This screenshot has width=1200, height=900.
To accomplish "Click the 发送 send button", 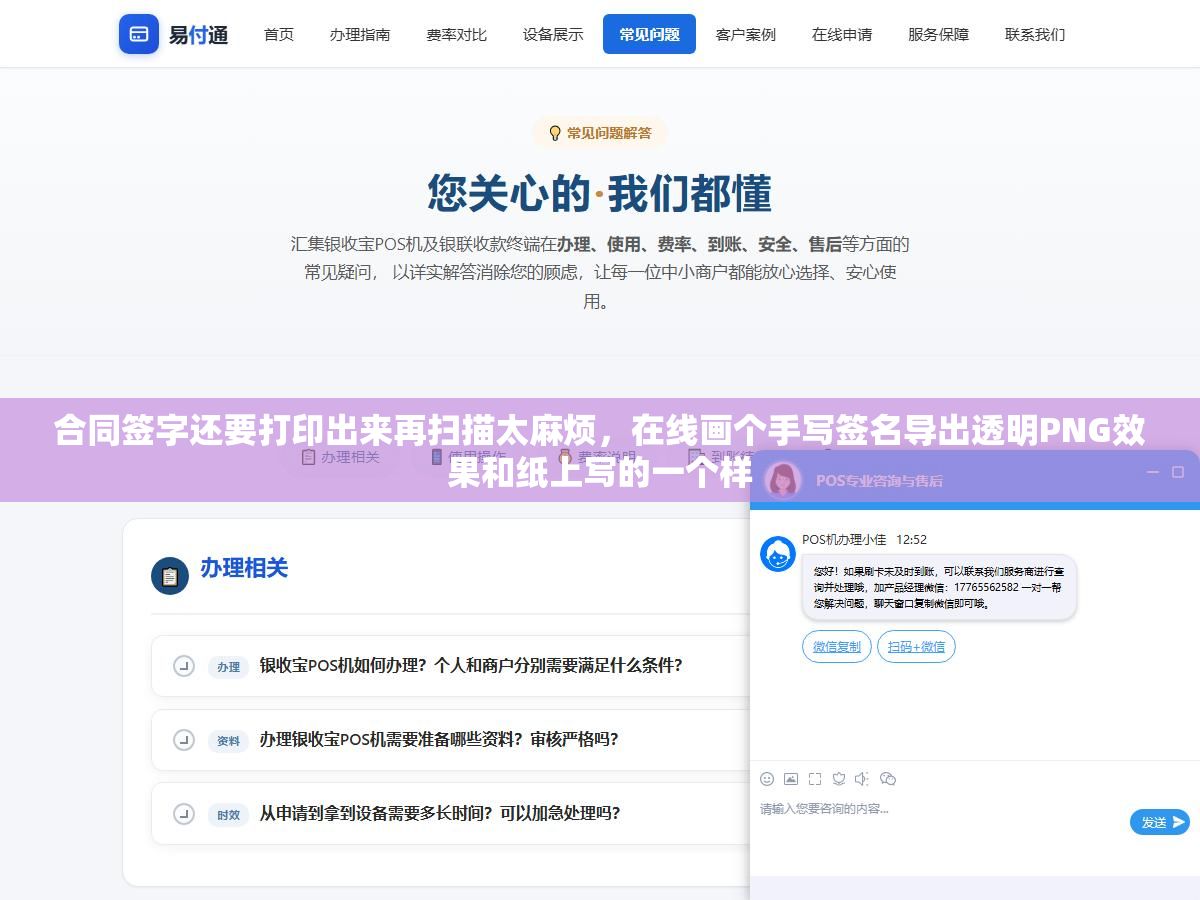I will coord(1160,822).
